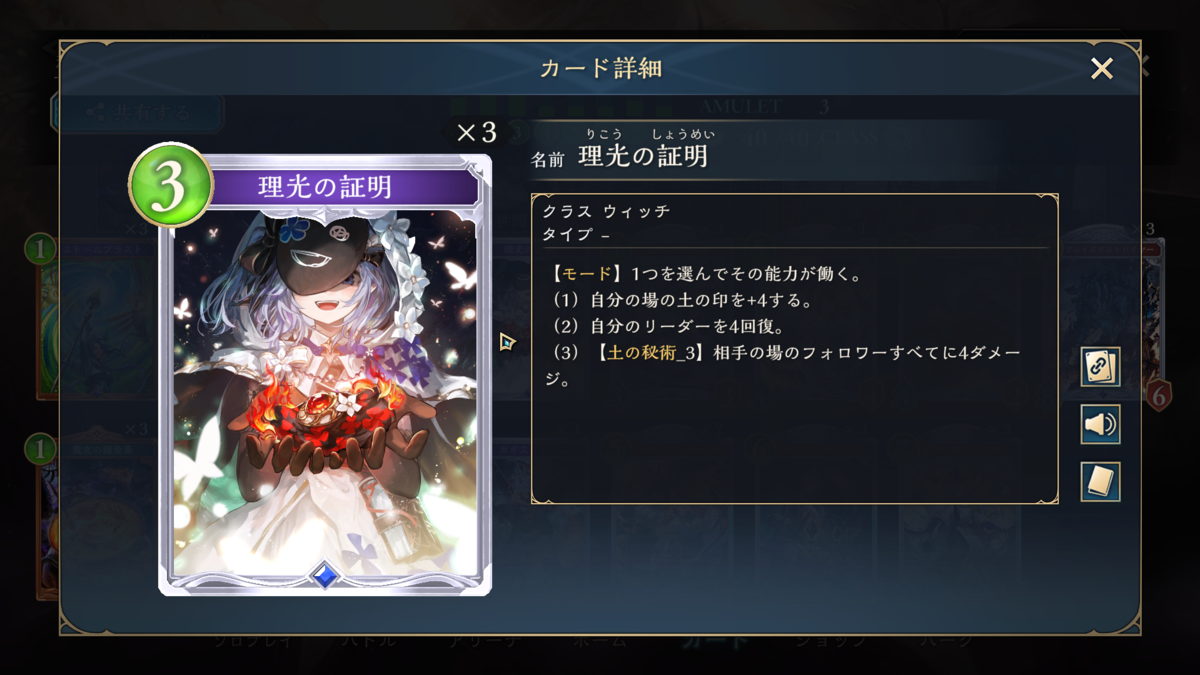Click the blue rarity gem at card bottom
Viewport: 1200px width, 675px height.
324,575
